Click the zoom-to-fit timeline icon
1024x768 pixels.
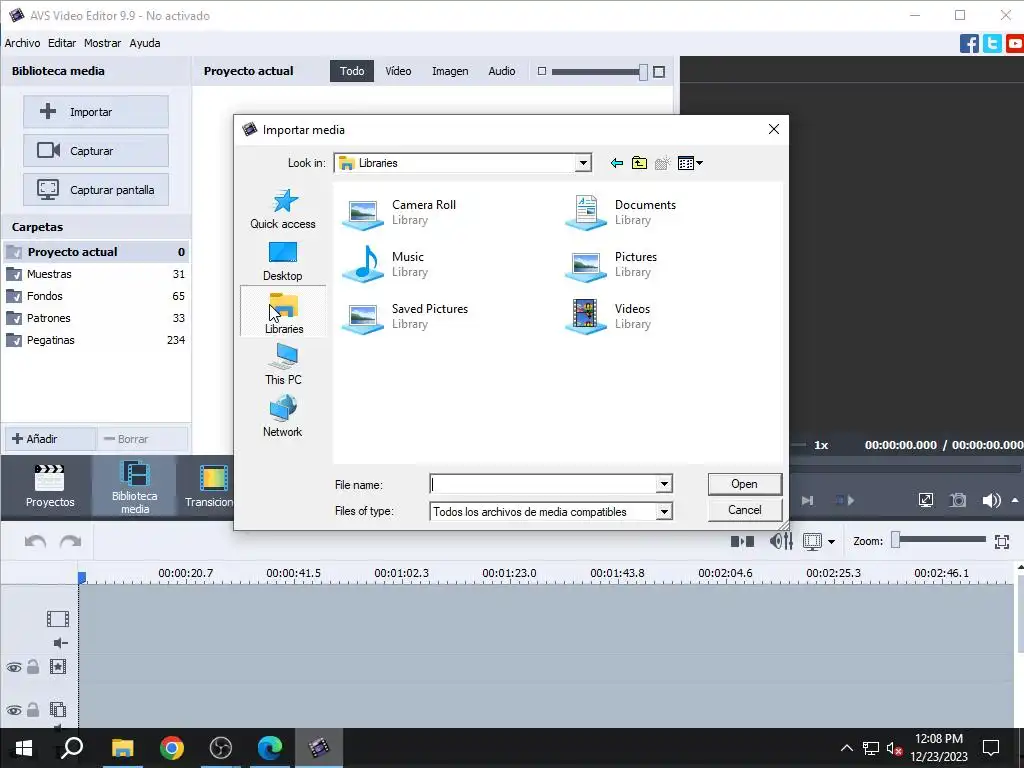(1002, 541)
